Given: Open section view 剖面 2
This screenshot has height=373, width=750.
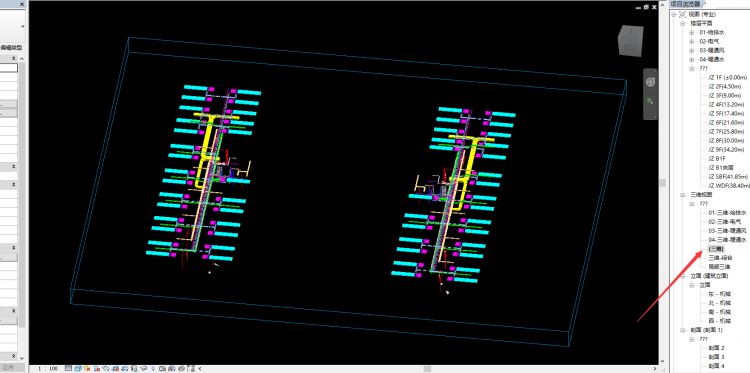Looking at the screenshot, I should pos(717,348).
